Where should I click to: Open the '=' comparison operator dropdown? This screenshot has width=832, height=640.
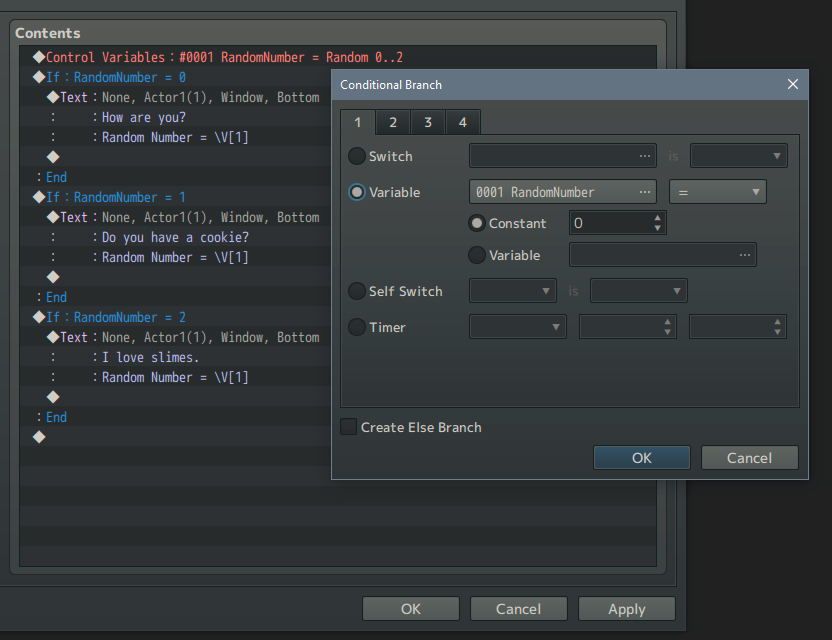click(718, 192)
